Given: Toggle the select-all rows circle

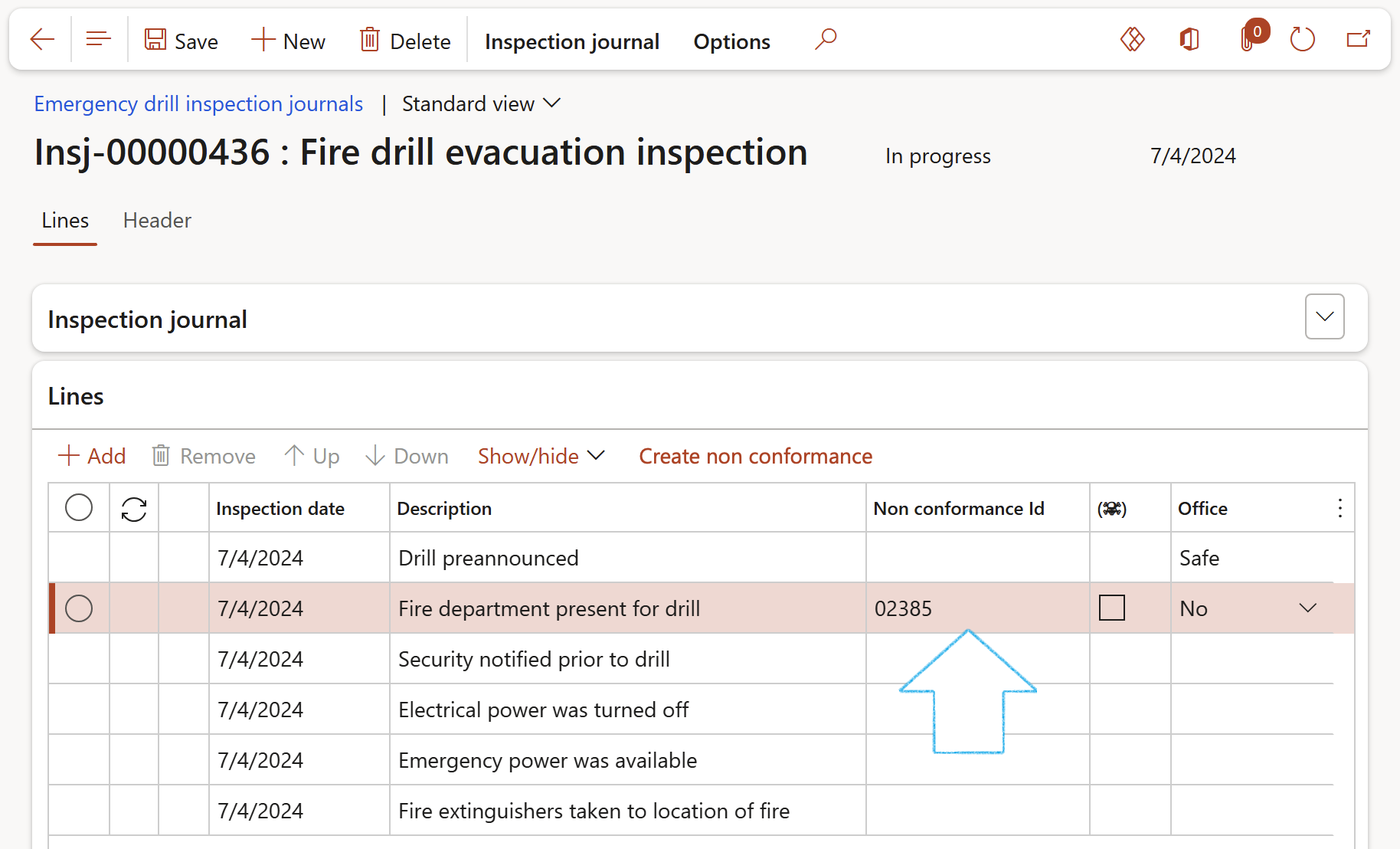Looking at the screenshot, I should (x=79, y=508).
